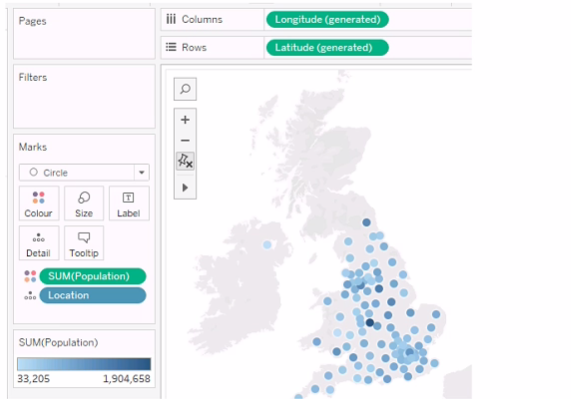Open the Tooltip mark card

pos(84,243)
